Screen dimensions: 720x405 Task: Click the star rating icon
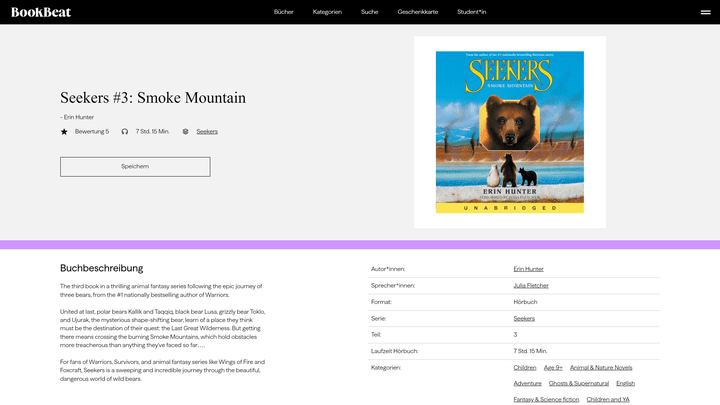pyautogui.click(x=64, y=131)
